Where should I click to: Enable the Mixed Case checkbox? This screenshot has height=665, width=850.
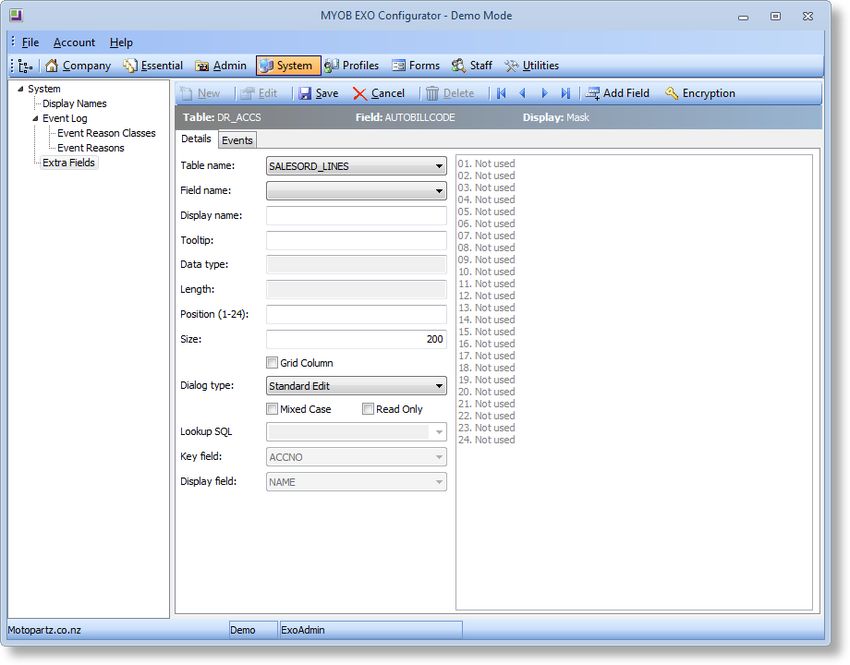pos(272,409)
